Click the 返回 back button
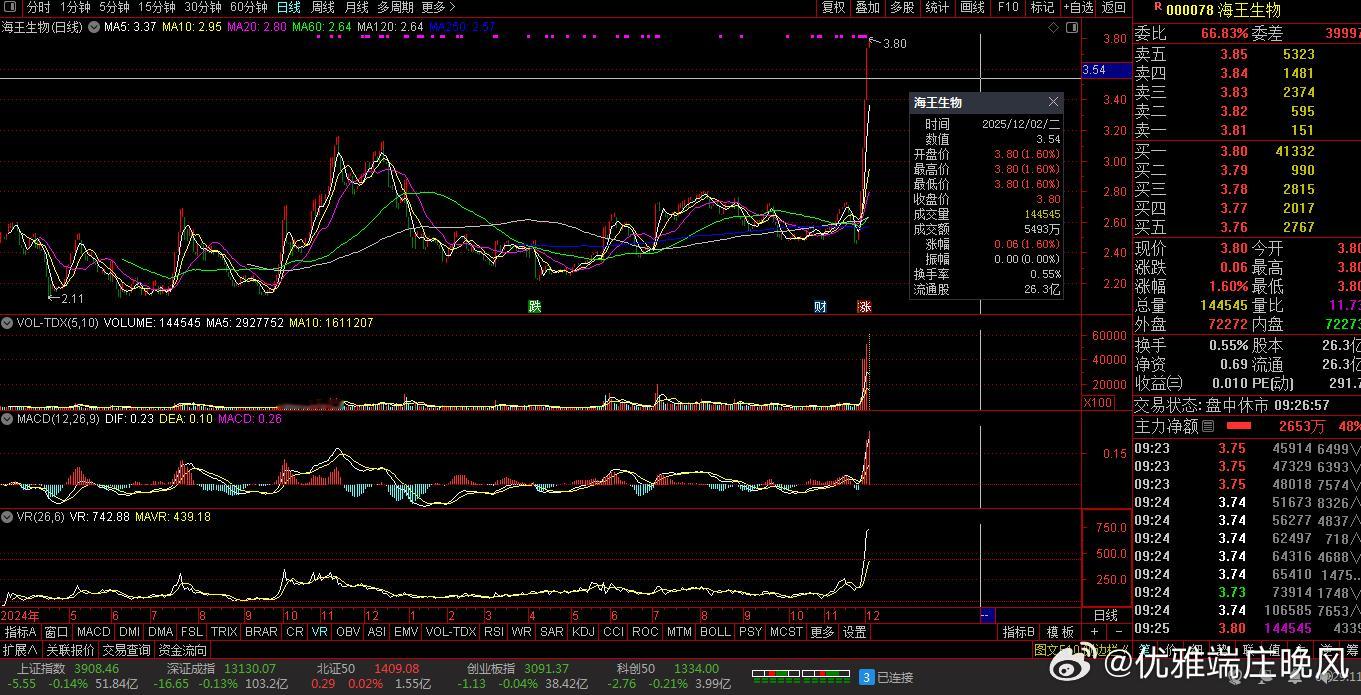Viewport: 1361px width, 695px height. (1113, 7)
